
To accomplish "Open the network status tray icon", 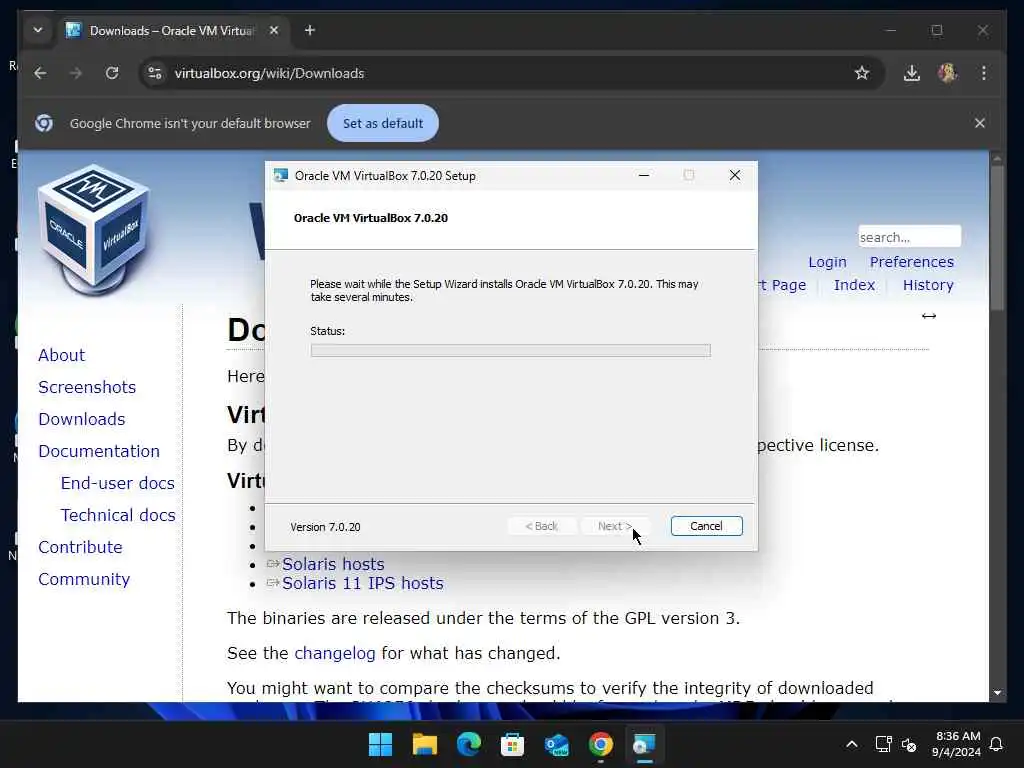I will [x=883, y=744].
